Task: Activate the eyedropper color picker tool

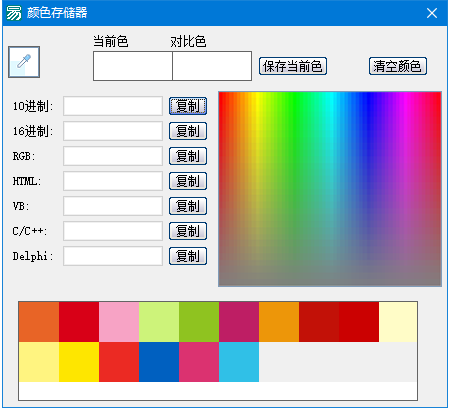Action: 24,62
